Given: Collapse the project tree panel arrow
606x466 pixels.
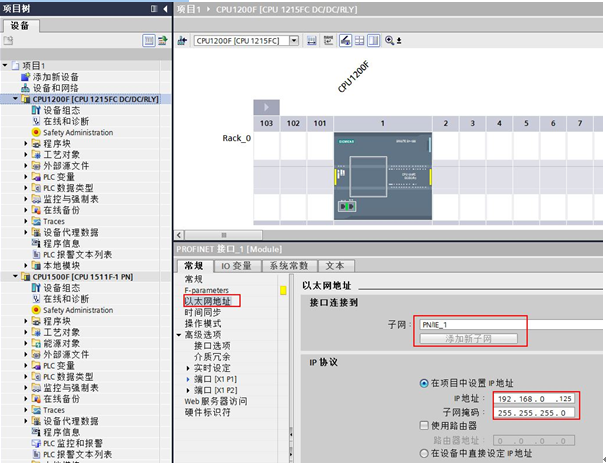Looking at the screenshot, I should coord(165,9).
